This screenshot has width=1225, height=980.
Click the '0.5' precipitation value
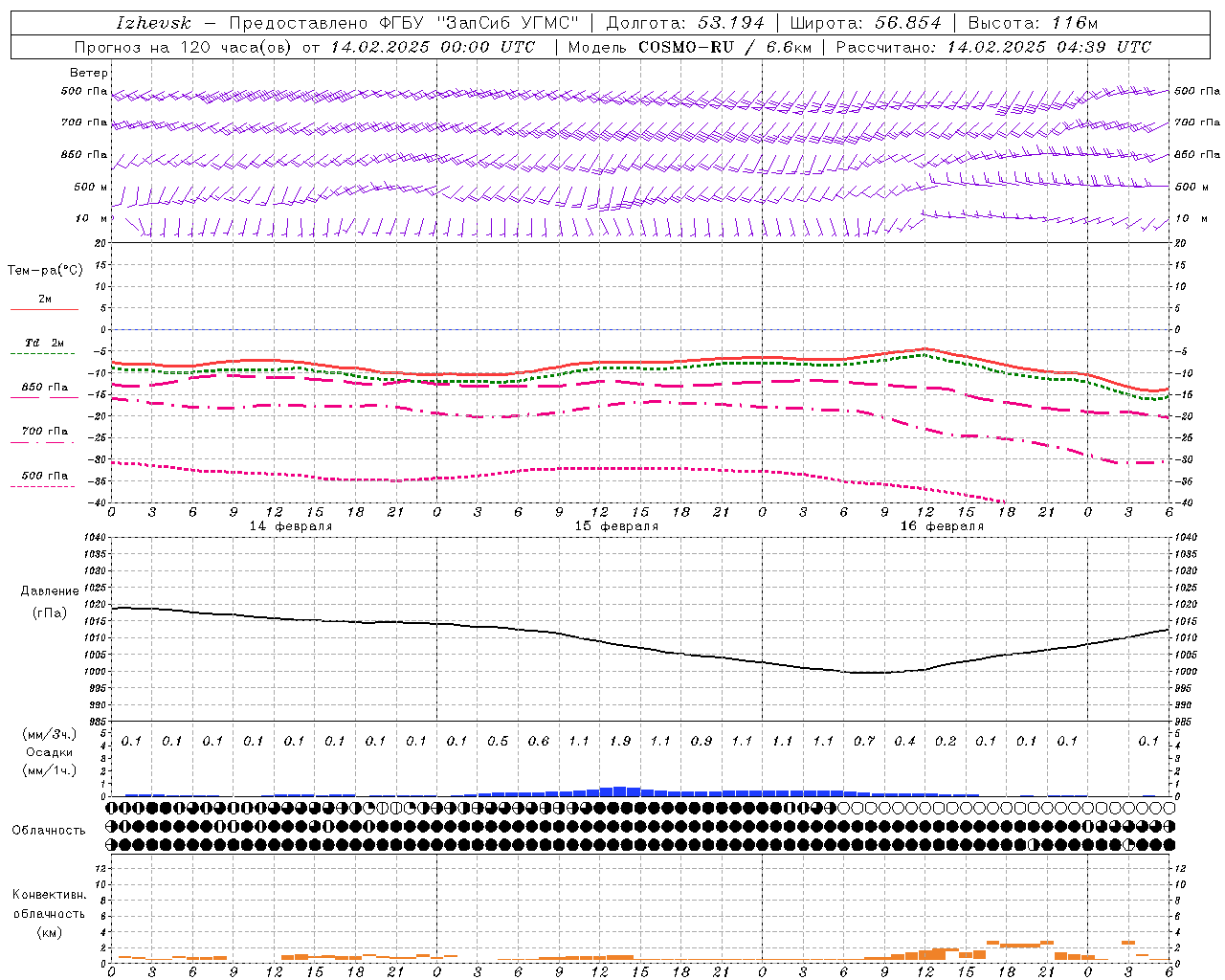click(x=498, y=741)
